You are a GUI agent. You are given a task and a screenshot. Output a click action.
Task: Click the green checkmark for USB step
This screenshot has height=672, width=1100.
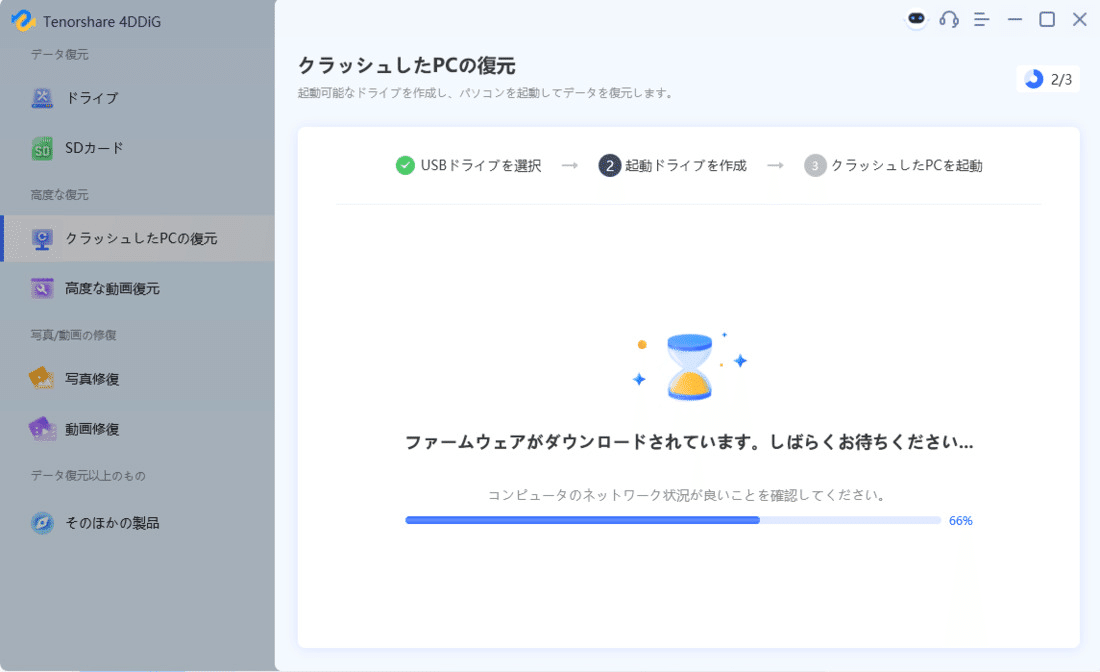pos(405,166)
